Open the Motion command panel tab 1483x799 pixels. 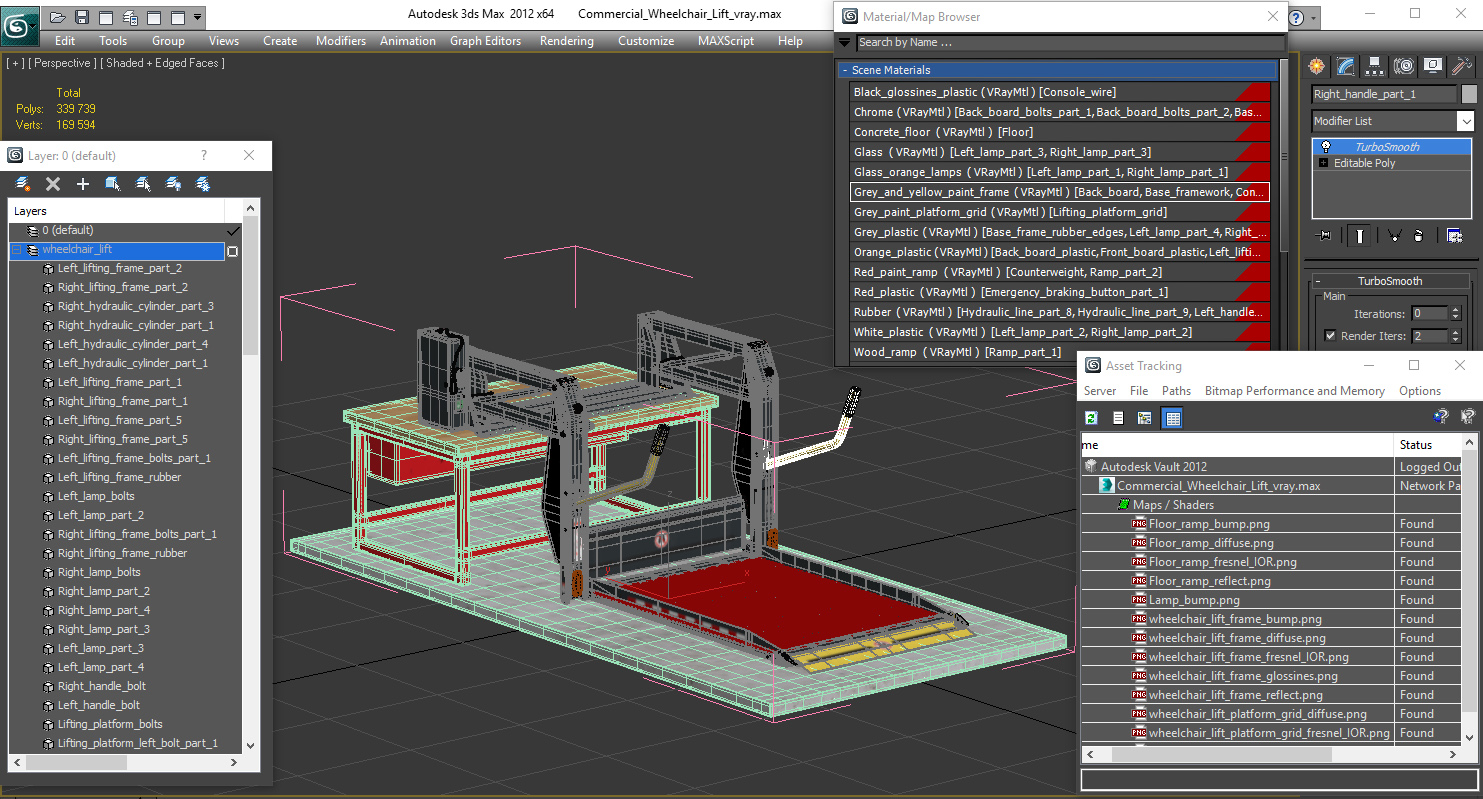coord(1404,66)
